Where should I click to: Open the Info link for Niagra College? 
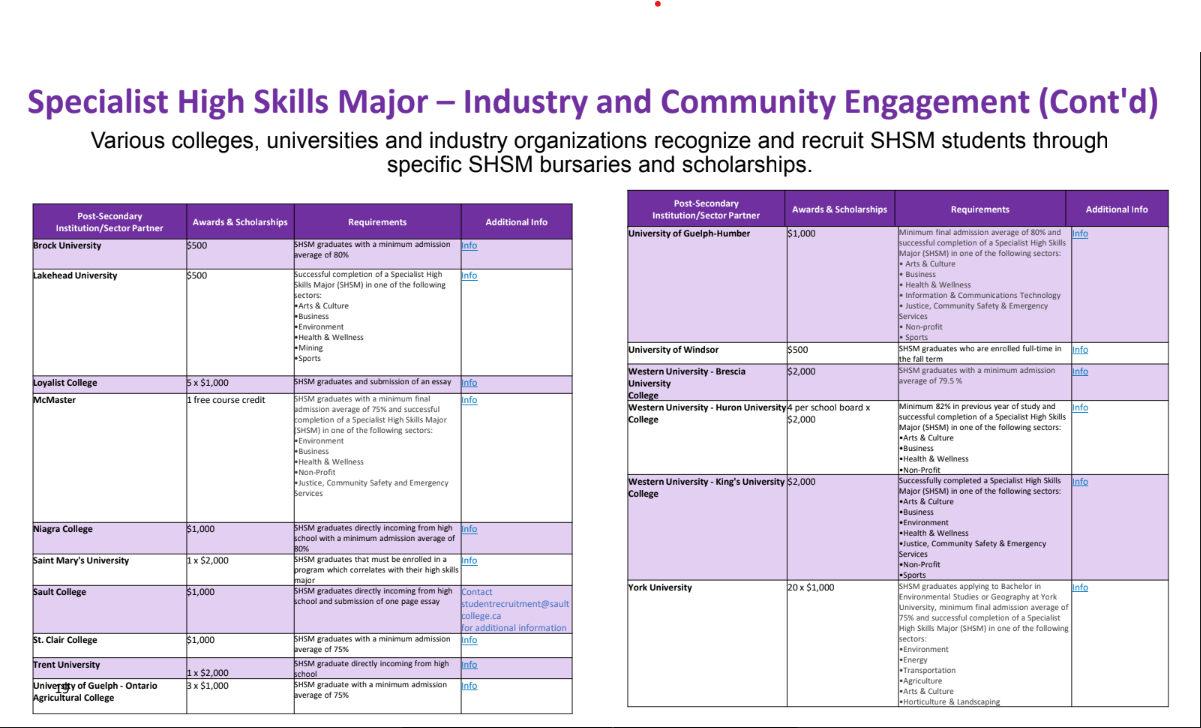pos(469,529)
